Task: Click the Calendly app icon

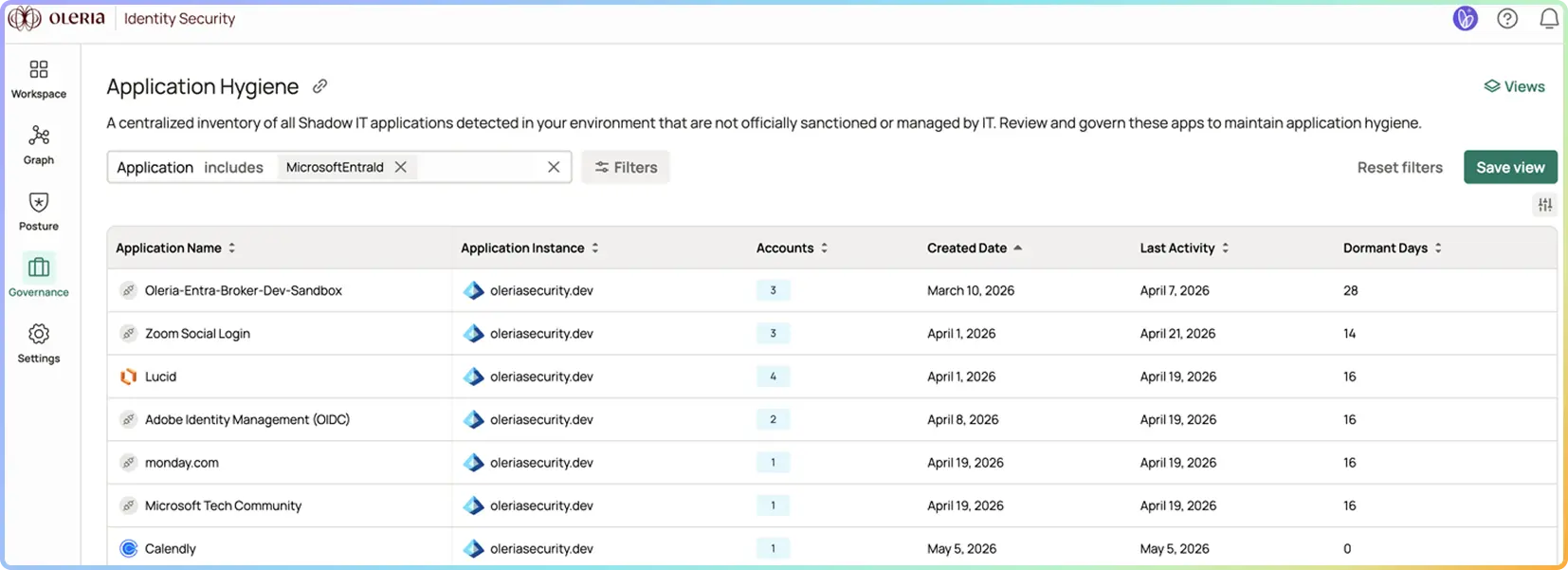Action: tap(129, 548)
